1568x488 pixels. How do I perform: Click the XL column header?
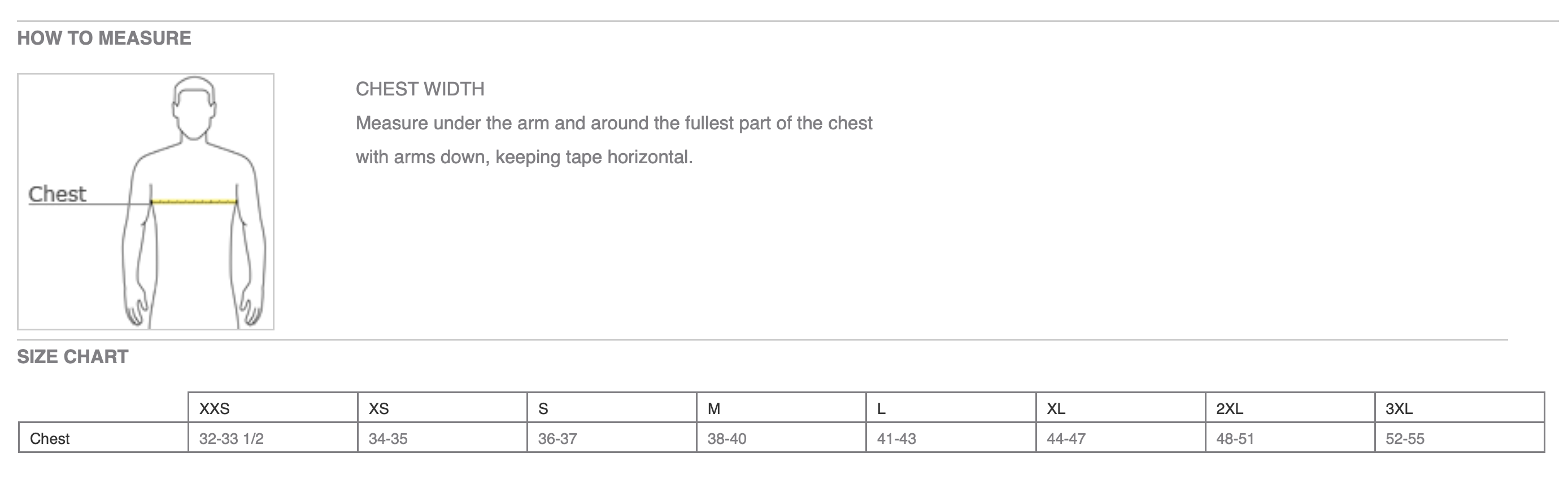(1121, 408)
